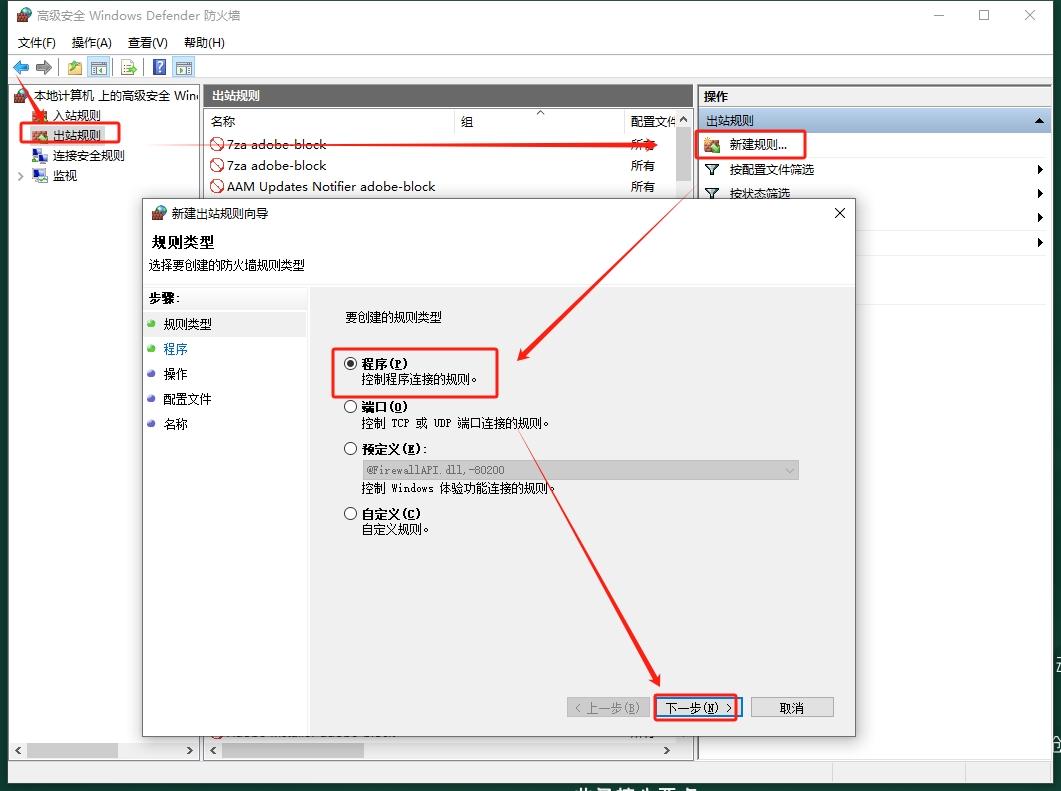Click blocked icon of AAM Updates Notifier rule
This screenshot has height=791, width=1061.
217,186
